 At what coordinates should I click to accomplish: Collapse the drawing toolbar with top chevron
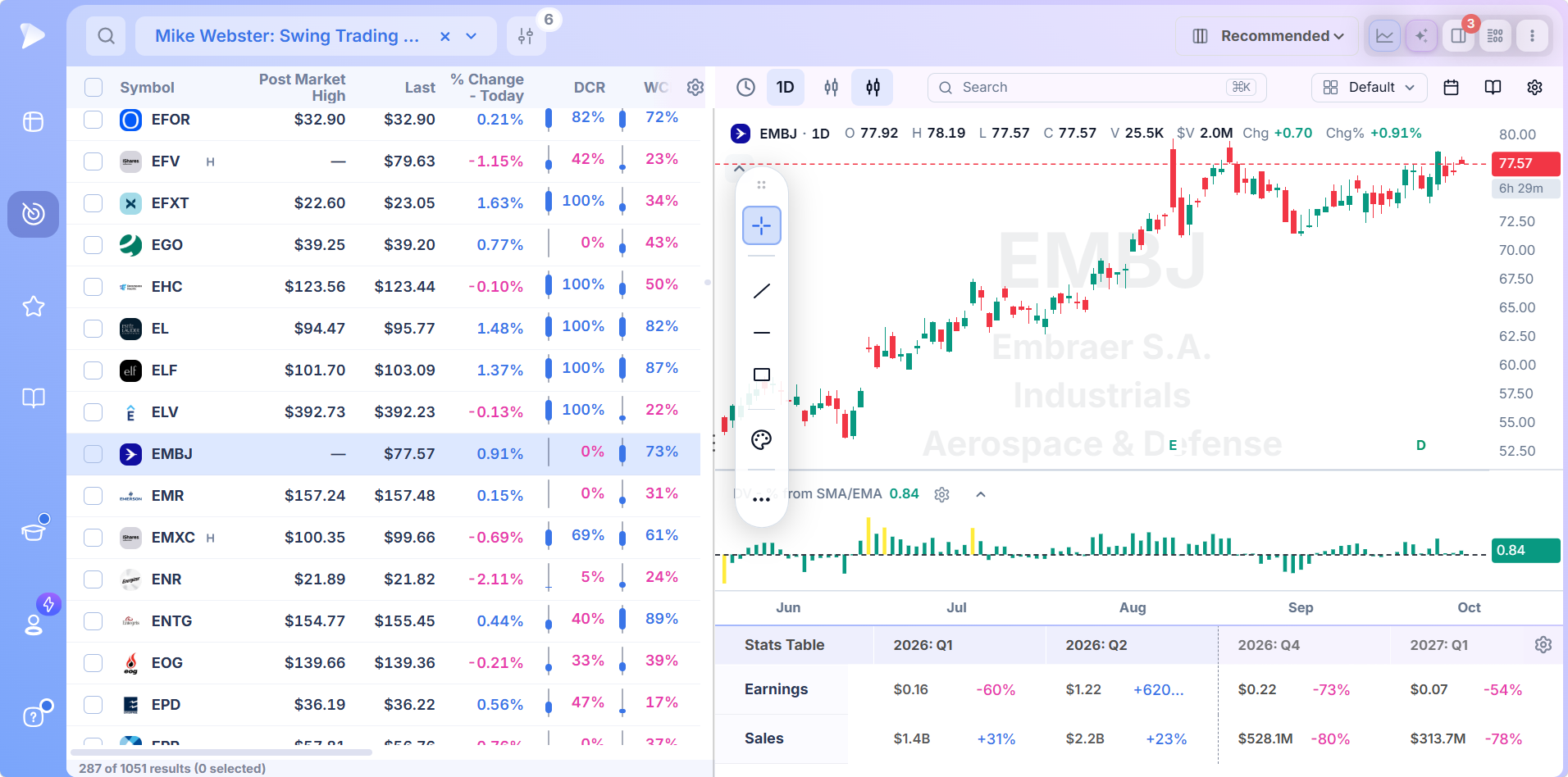point(739,169)
